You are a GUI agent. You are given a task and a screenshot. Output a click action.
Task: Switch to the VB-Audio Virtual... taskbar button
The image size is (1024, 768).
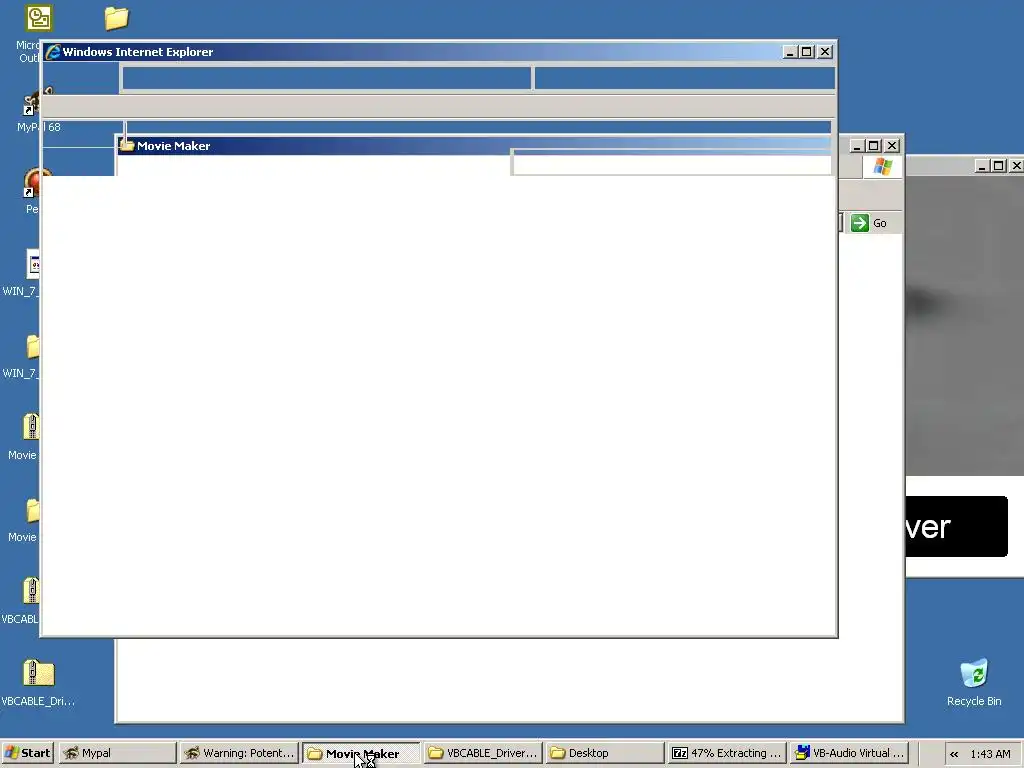tap(848, 753)
